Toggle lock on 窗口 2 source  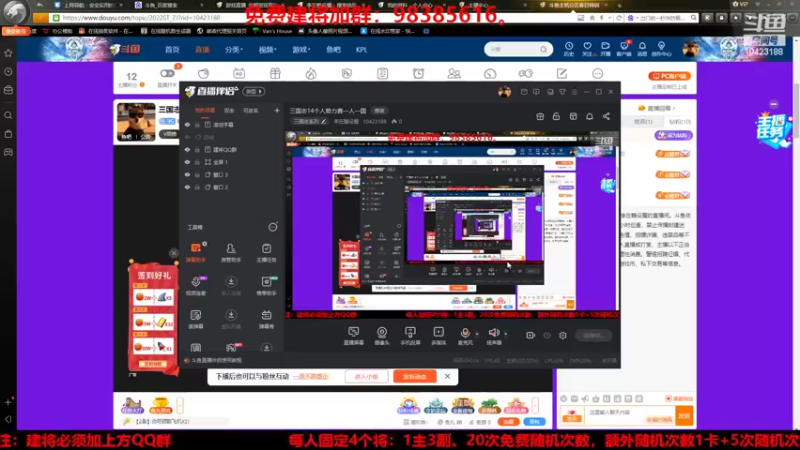point(197,187)
